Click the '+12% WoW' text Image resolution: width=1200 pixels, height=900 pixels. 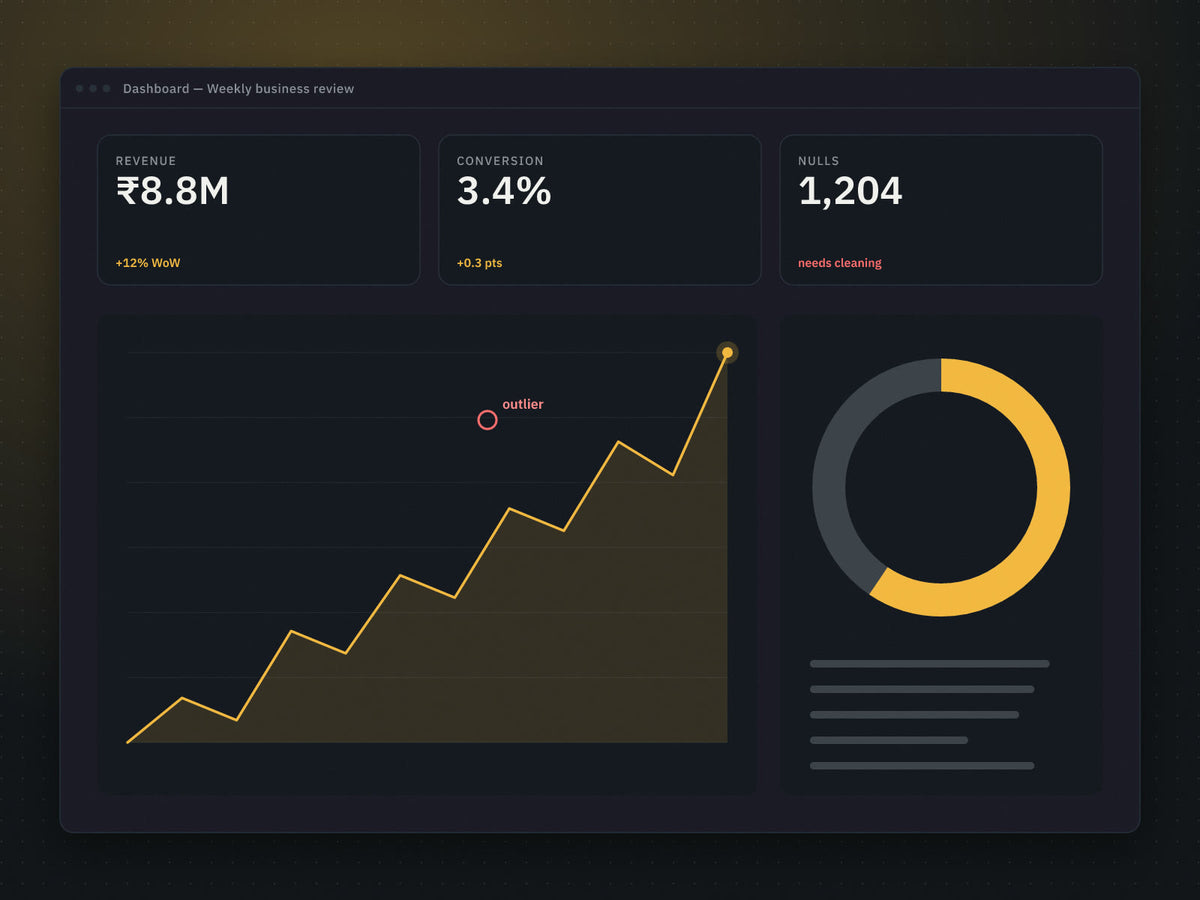point(148,263)
